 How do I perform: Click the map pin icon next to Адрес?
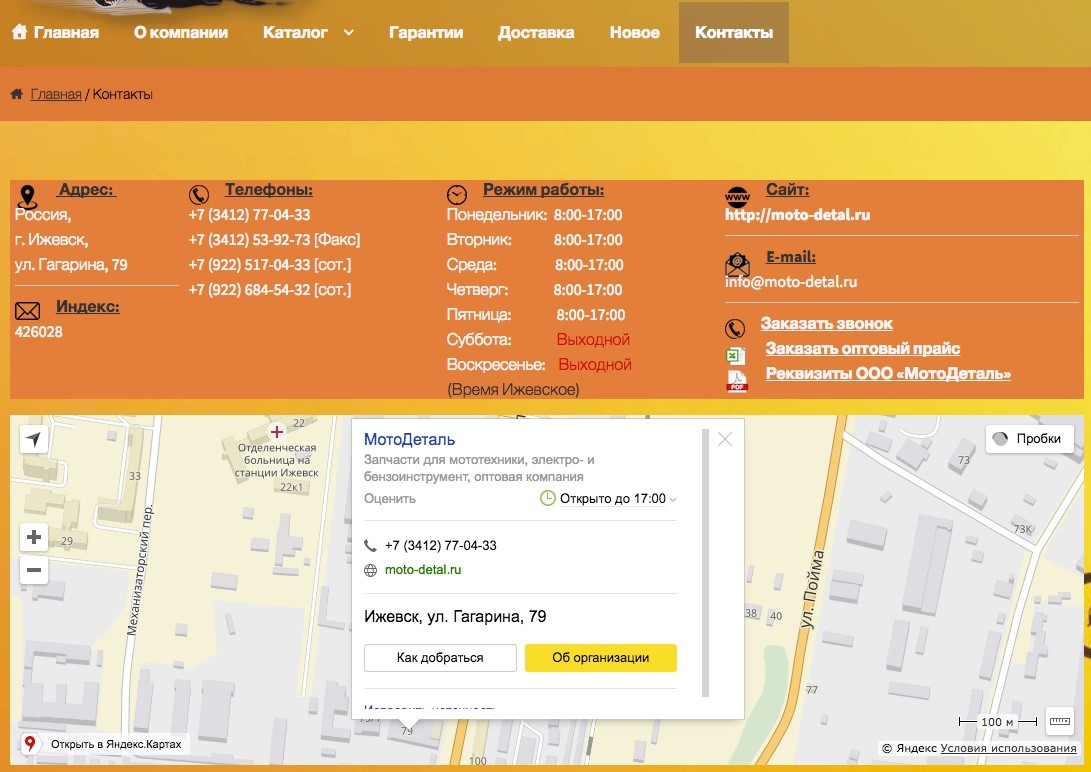click(x=27, y=196)
